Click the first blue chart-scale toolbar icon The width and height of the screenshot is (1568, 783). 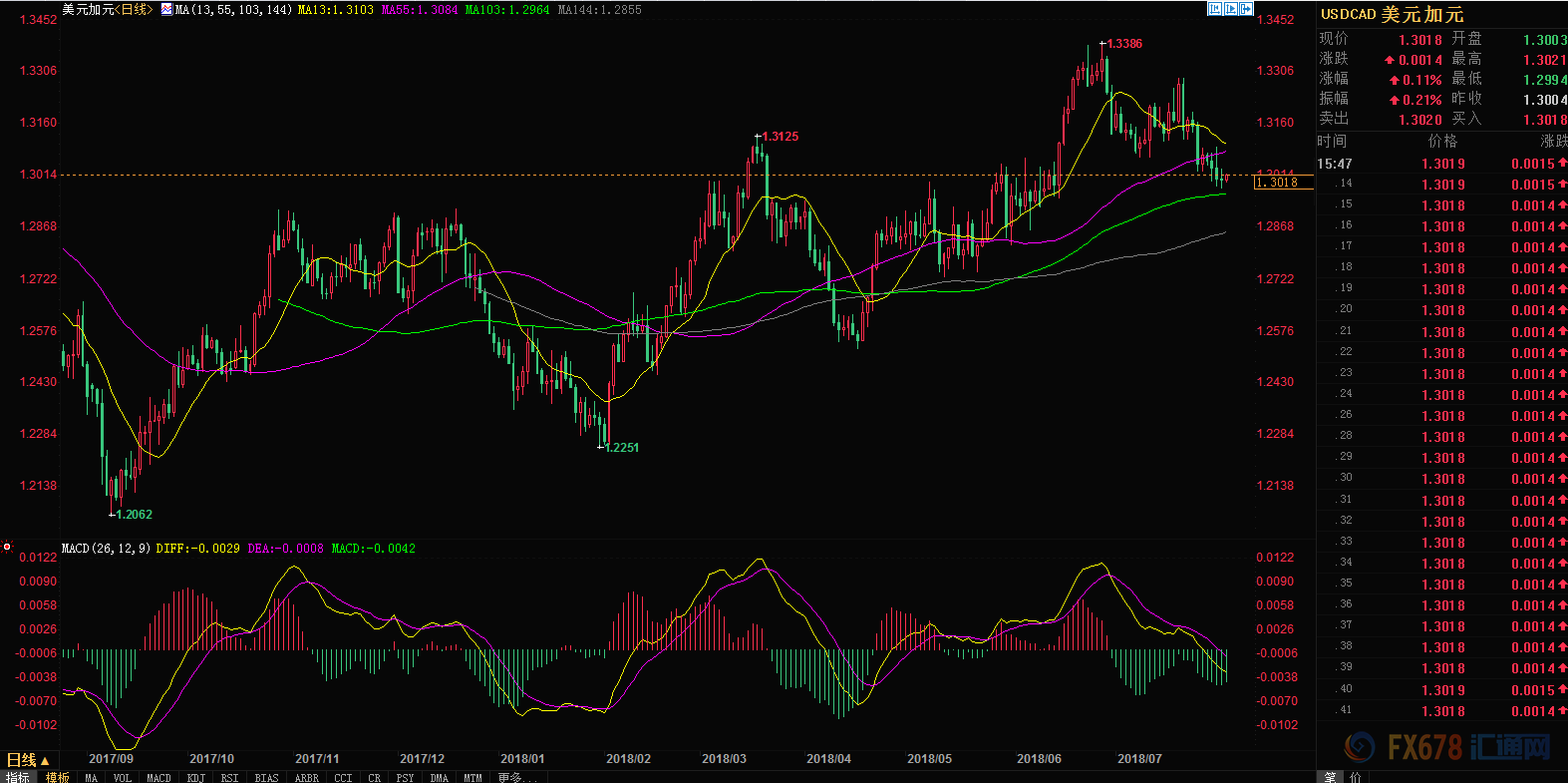click(x=1215, y=9)
